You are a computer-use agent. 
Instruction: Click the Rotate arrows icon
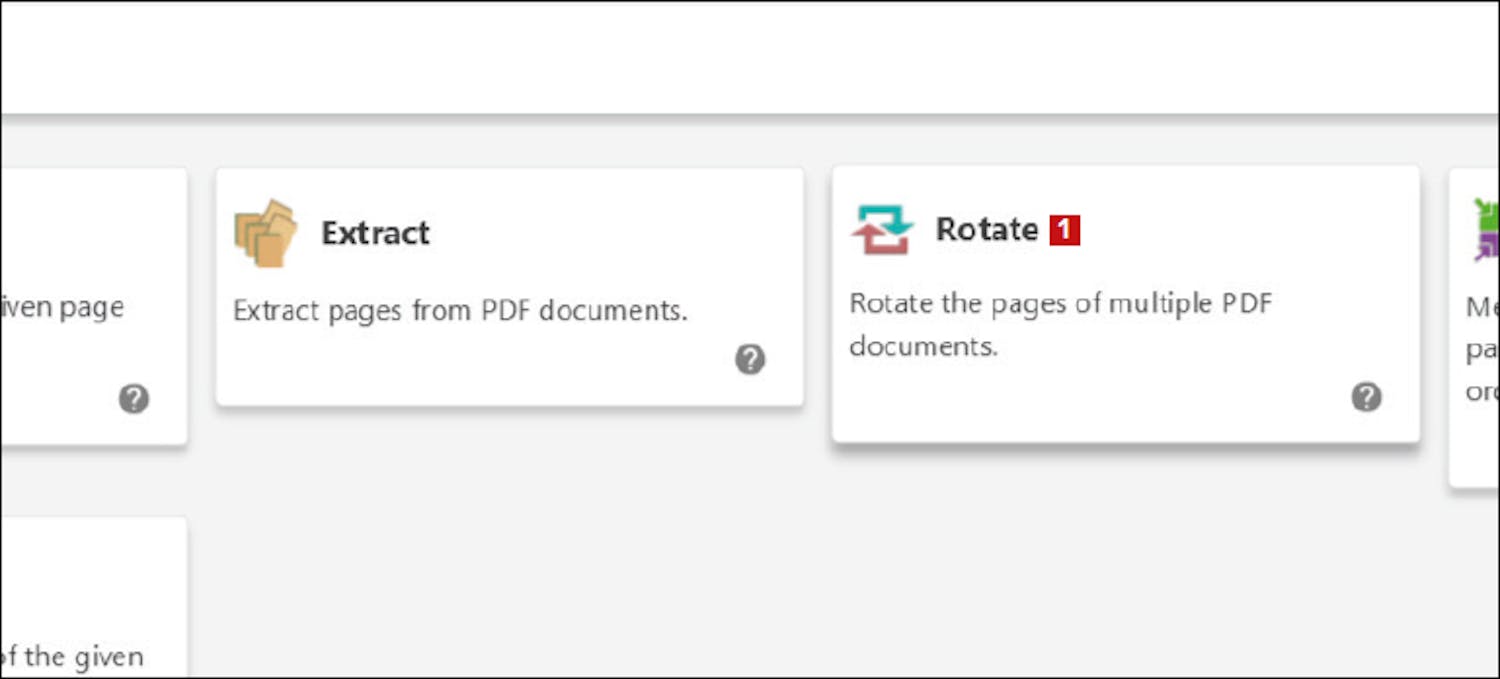coord(883,229)
